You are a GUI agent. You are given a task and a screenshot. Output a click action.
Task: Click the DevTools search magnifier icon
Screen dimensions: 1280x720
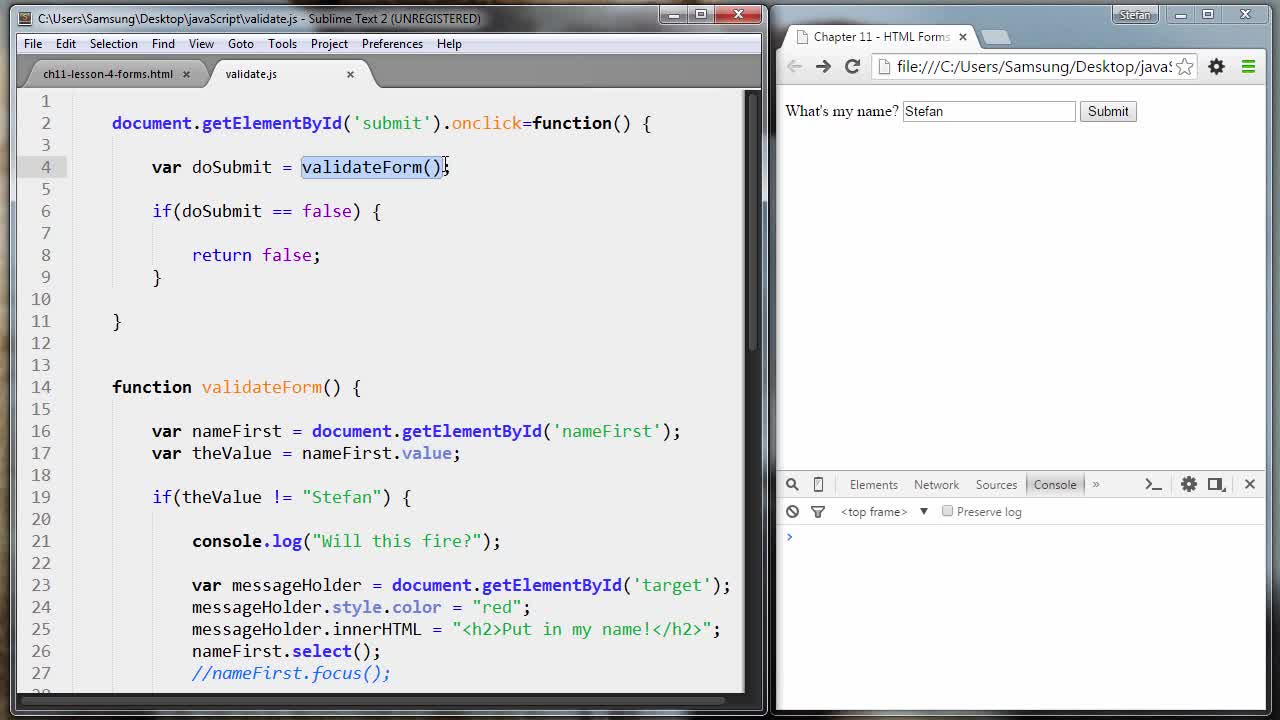coord(792,484)
